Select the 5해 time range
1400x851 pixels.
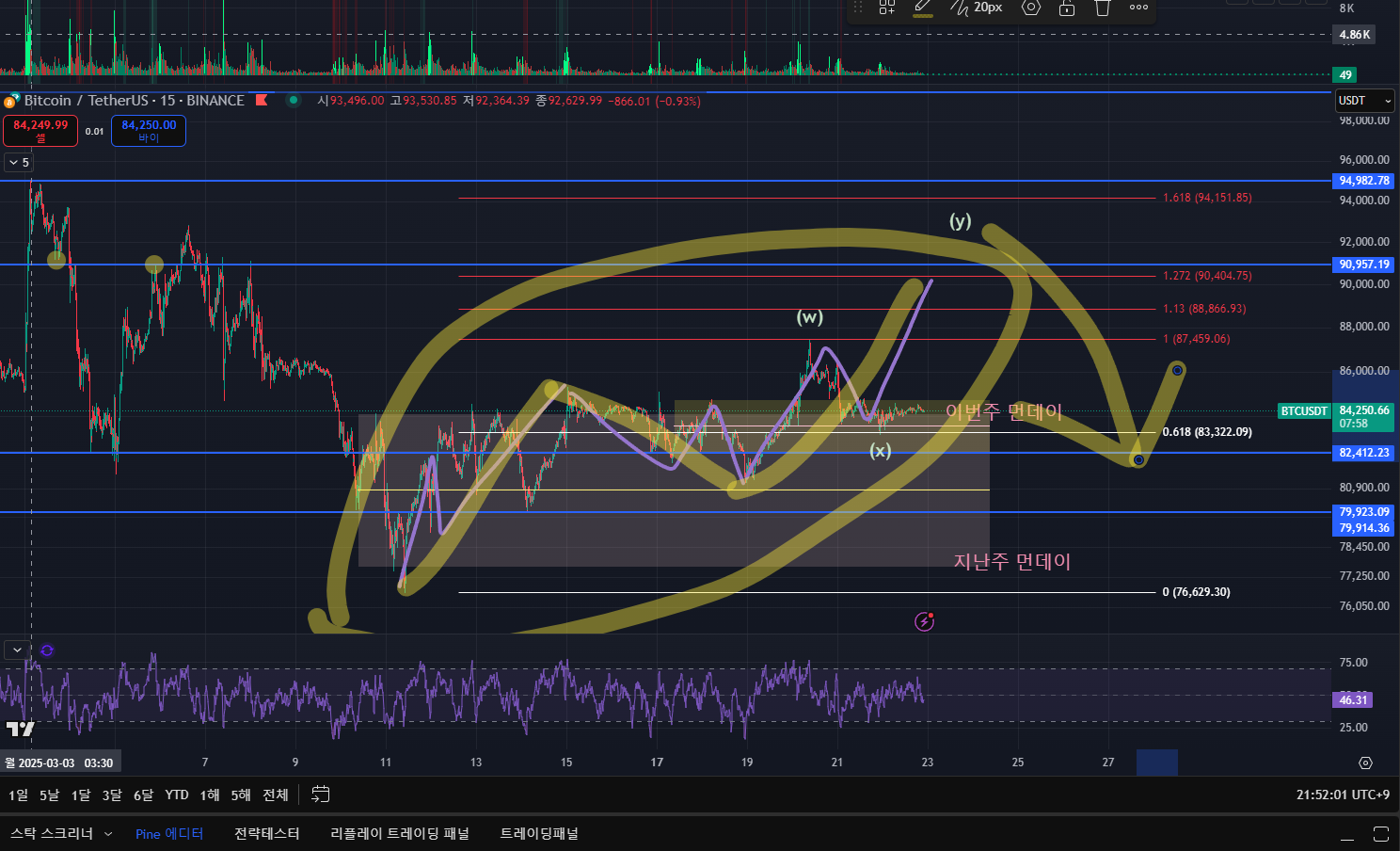[241, 795]
